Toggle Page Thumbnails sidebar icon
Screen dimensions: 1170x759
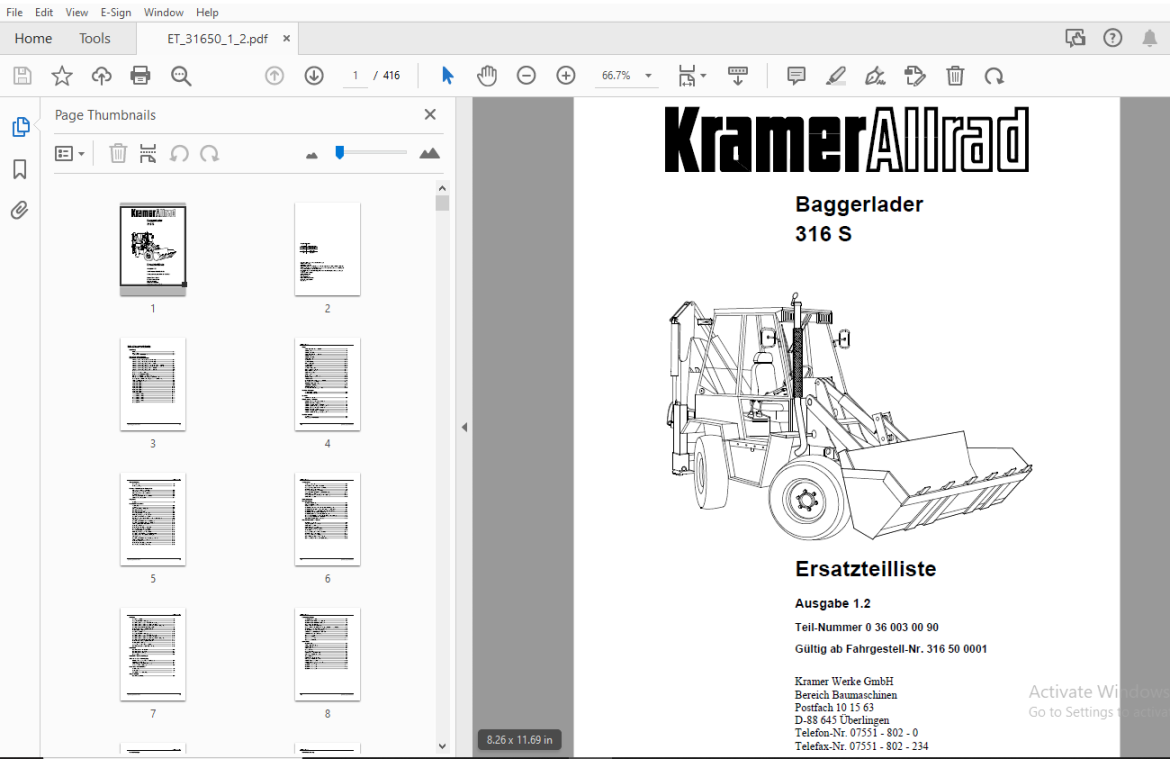coord(20,127)
